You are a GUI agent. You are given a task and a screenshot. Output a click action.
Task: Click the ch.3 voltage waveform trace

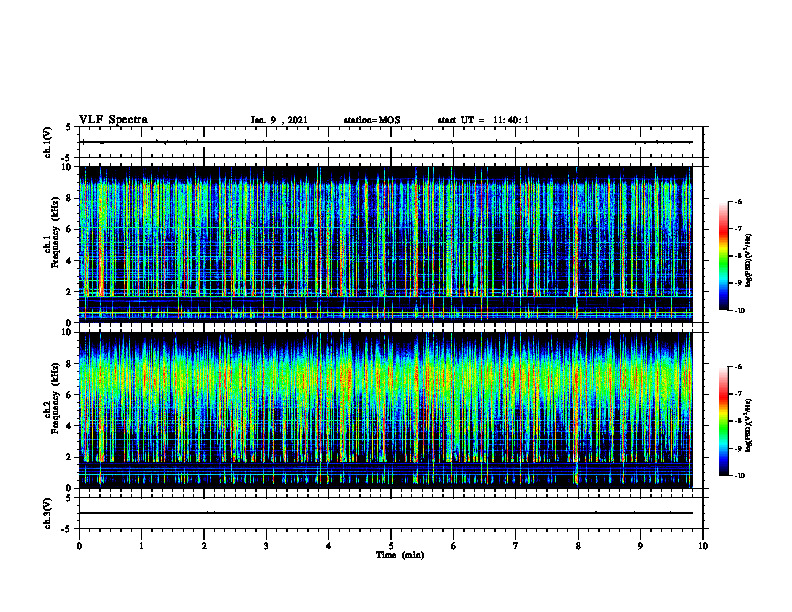coord(386,513)
